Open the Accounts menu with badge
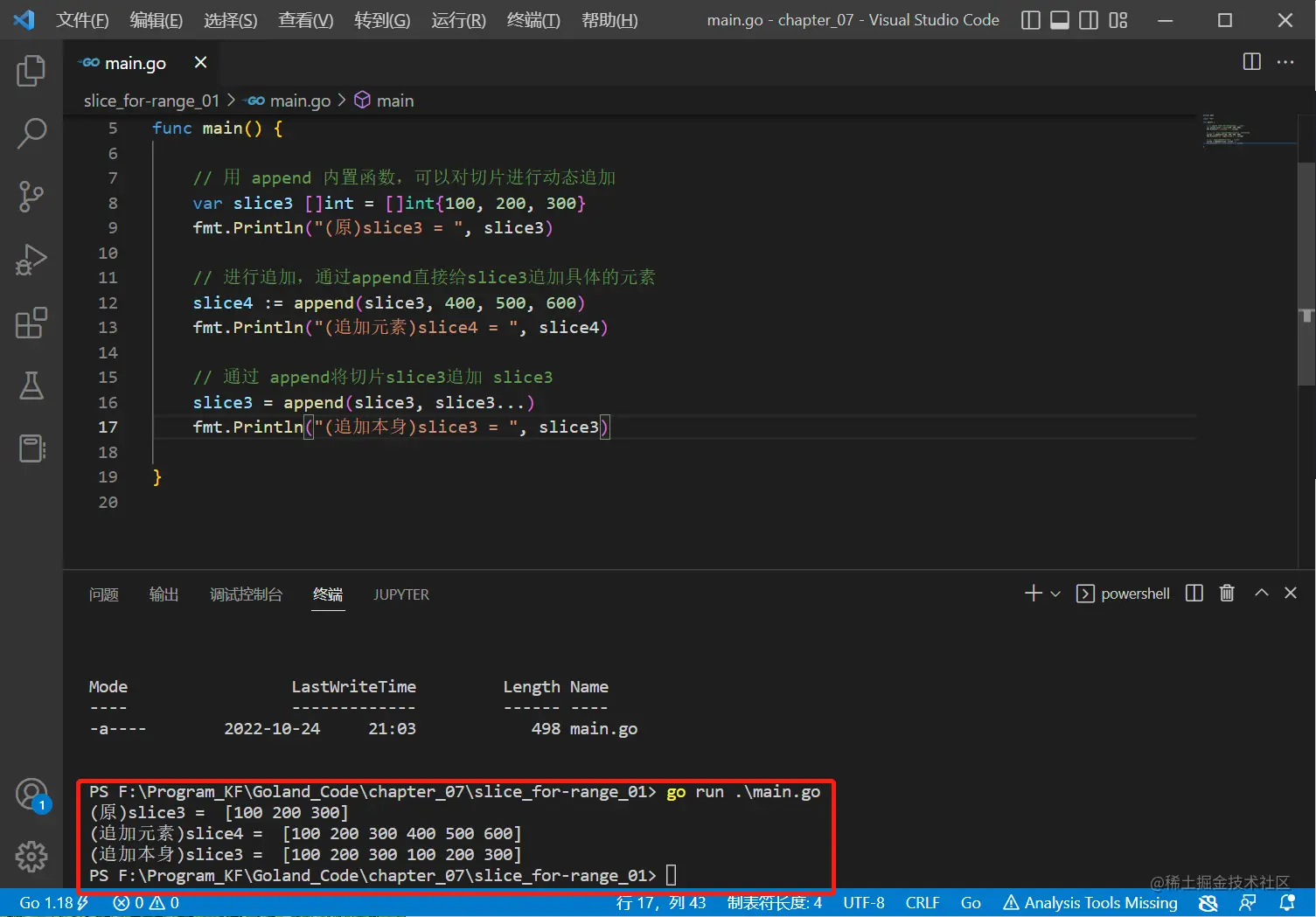 [31, 794]
